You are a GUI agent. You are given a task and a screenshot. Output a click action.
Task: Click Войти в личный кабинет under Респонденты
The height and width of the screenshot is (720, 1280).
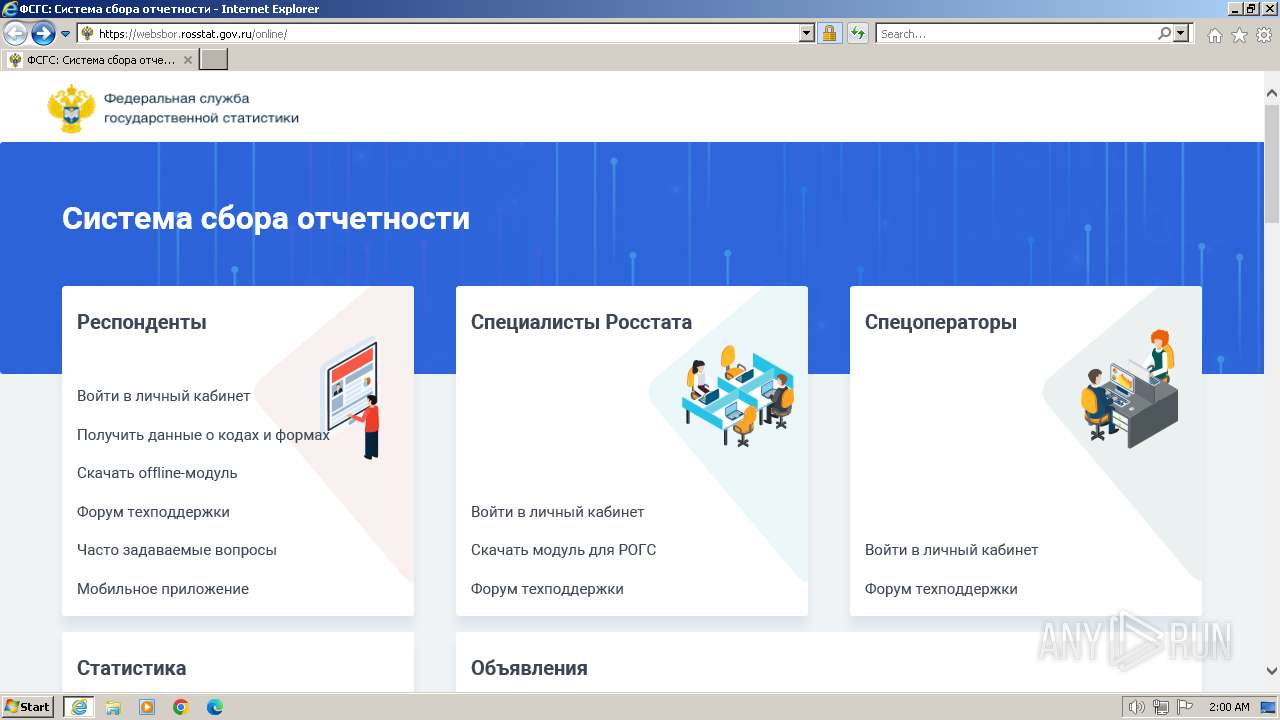pyautogui.click(x=164, y=396)
